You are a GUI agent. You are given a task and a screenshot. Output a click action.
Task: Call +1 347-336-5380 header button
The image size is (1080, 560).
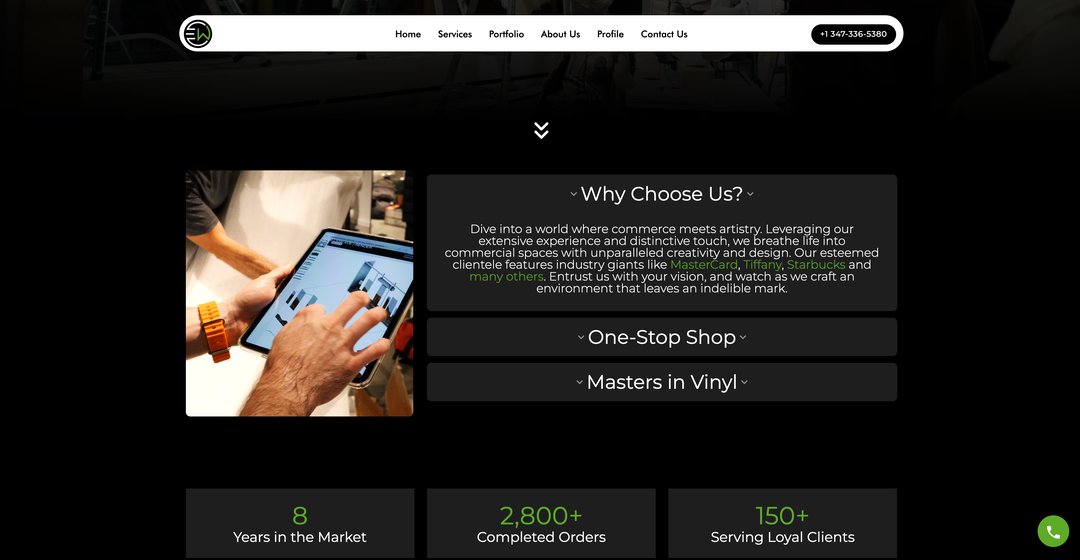click(853, 34)
